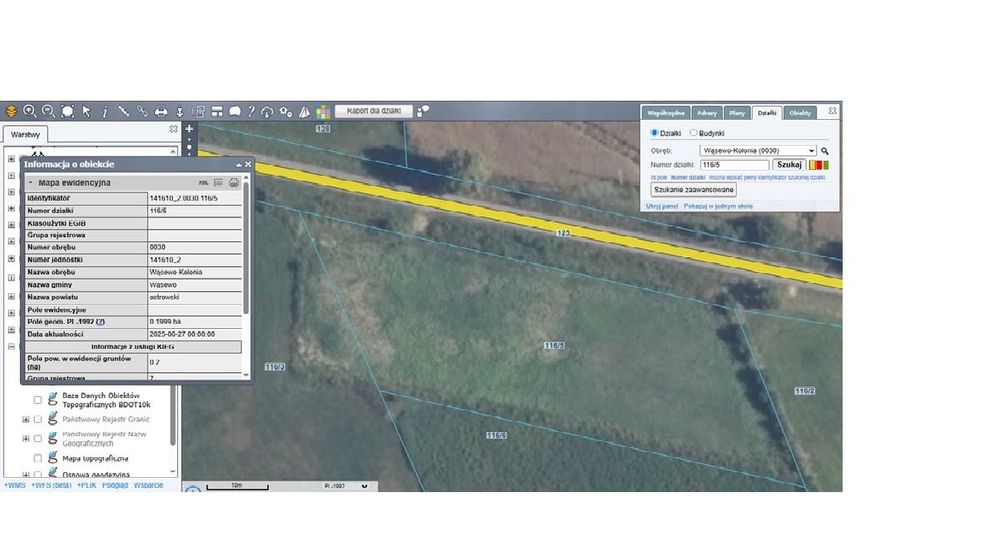Expand the topmost layer tree node
This screenshot has width=1000, height=557.
coord(11,159)
